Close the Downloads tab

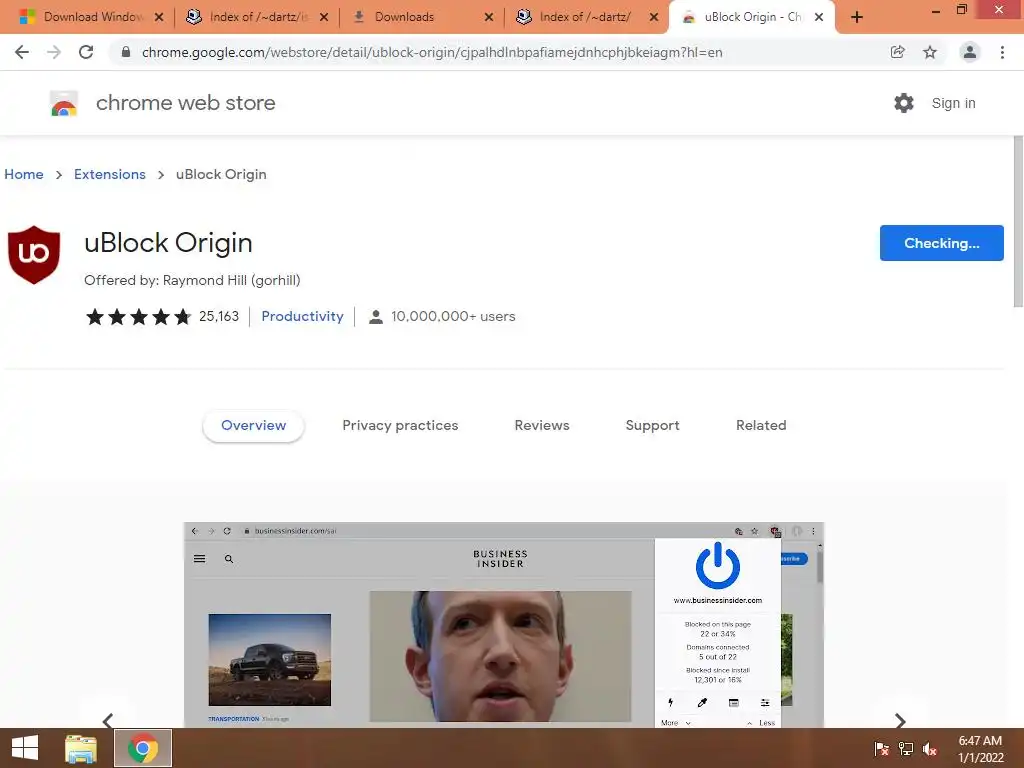click(x=488, y=17)
